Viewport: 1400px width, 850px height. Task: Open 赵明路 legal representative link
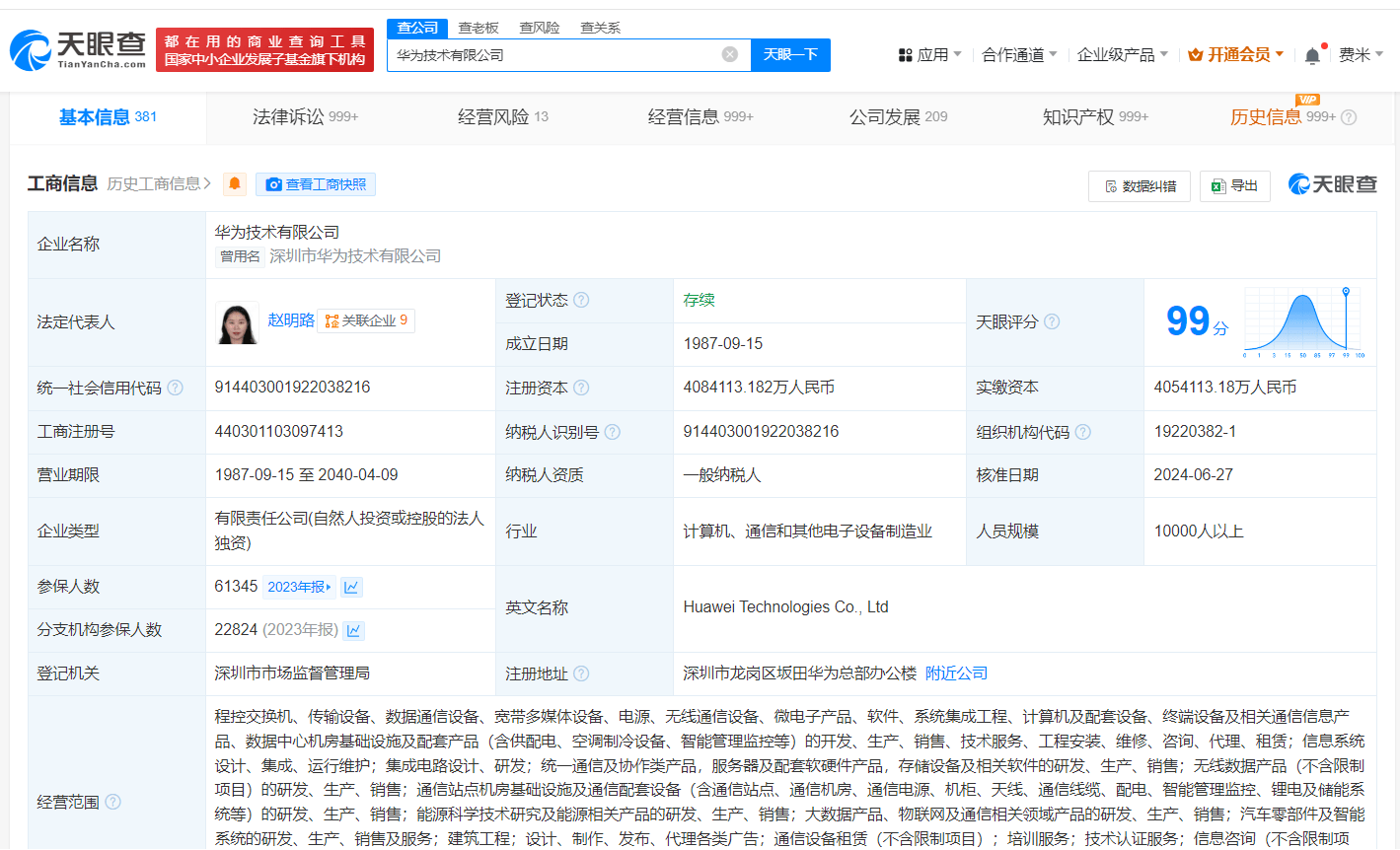[x=291, y=320]
